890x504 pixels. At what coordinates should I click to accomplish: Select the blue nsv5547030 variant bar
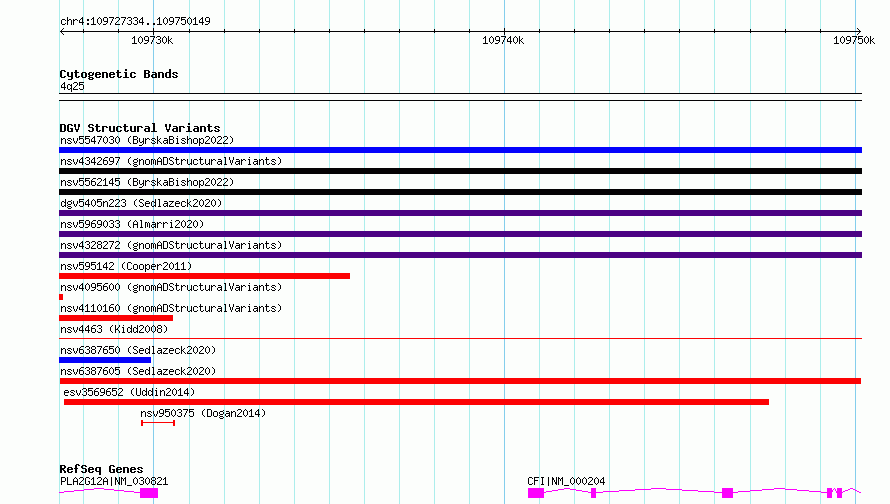(460, 150)
